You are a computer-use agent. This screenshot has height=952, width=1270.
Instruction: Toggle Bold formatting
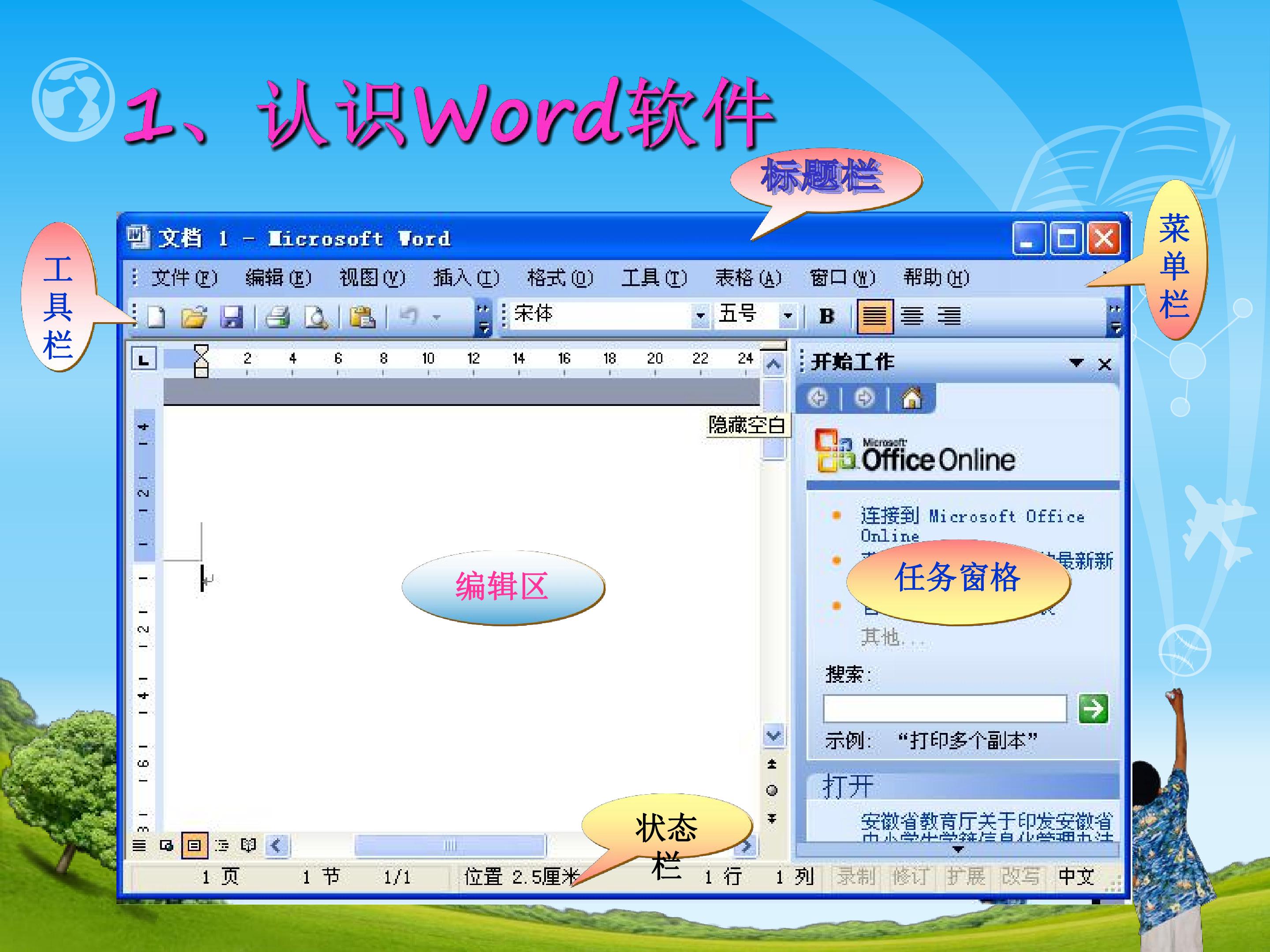827,316
